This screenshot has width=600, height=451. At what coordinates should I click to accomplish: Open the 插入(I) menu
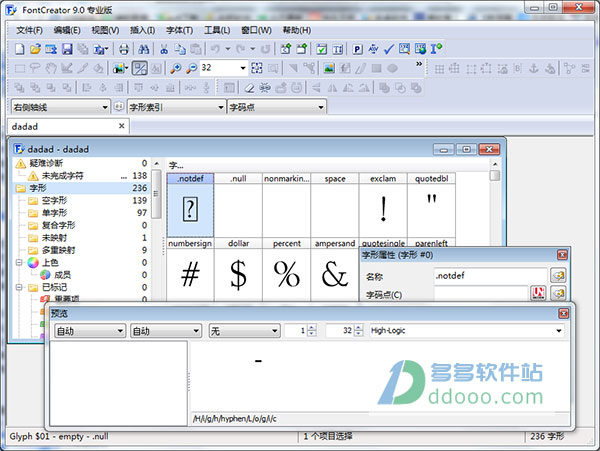coord(142,30)
